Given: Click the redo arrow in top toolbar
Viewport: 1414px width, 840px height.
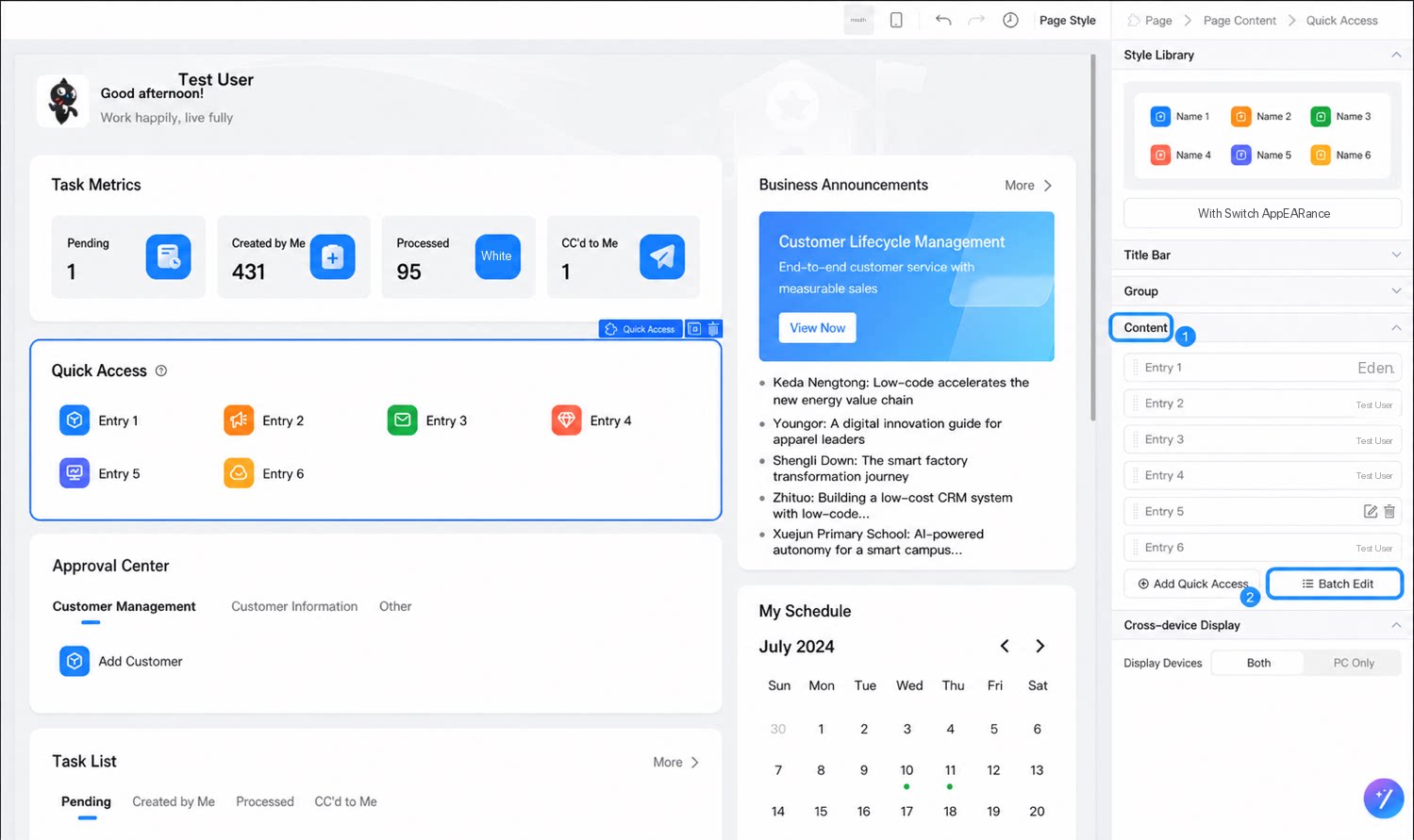Looking at the screenshot, I should pyautogui.click(x=976, y=20).
